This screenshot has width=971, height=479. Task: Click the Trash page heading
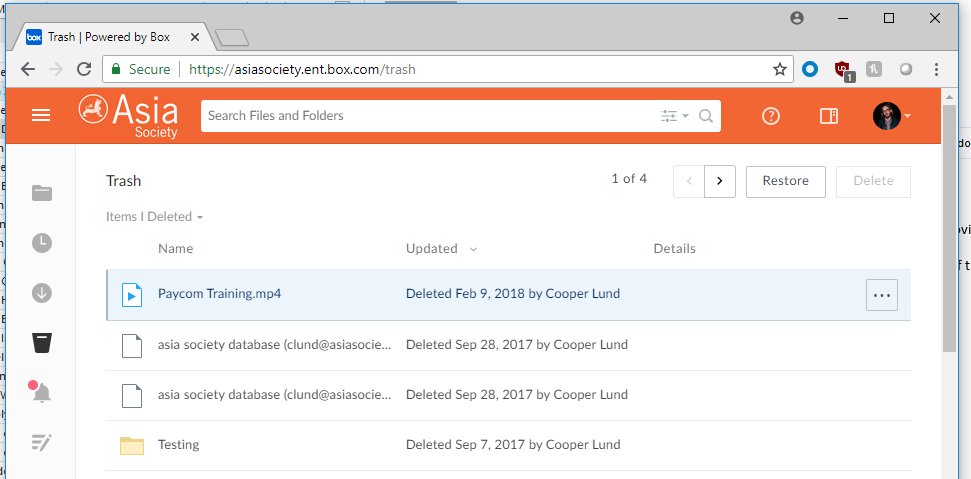[124, 181]
